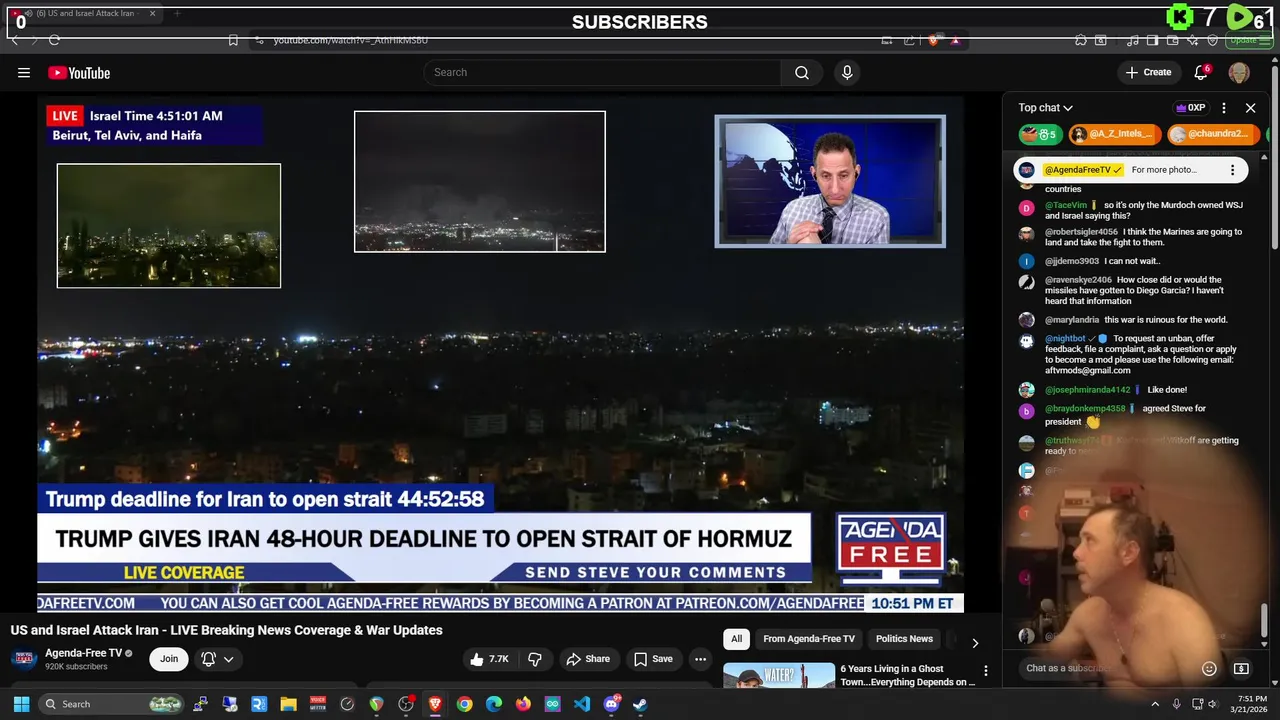Click the browser address bar URL
Image resolution: width=1280 pixels, height=720 pixels.
[351, 40]
